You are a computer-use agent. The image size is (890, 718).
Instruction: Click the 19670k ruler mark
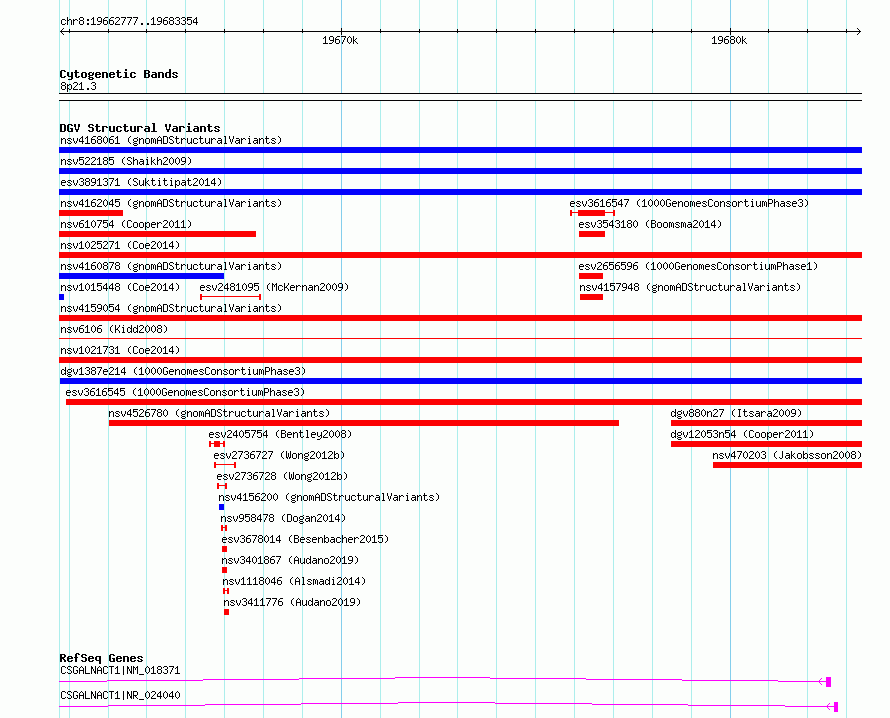coord(340,40)
